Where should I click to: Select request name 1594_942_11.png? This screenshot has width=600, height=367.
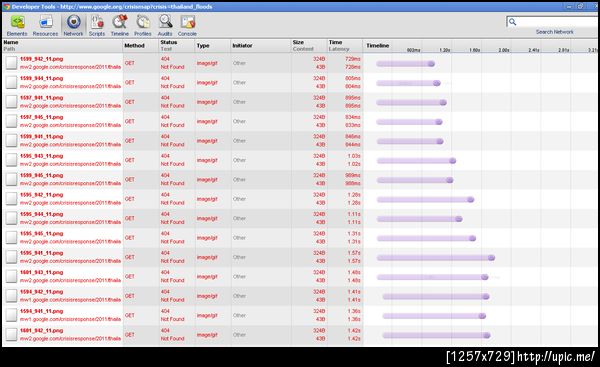[x=41, y=292]
